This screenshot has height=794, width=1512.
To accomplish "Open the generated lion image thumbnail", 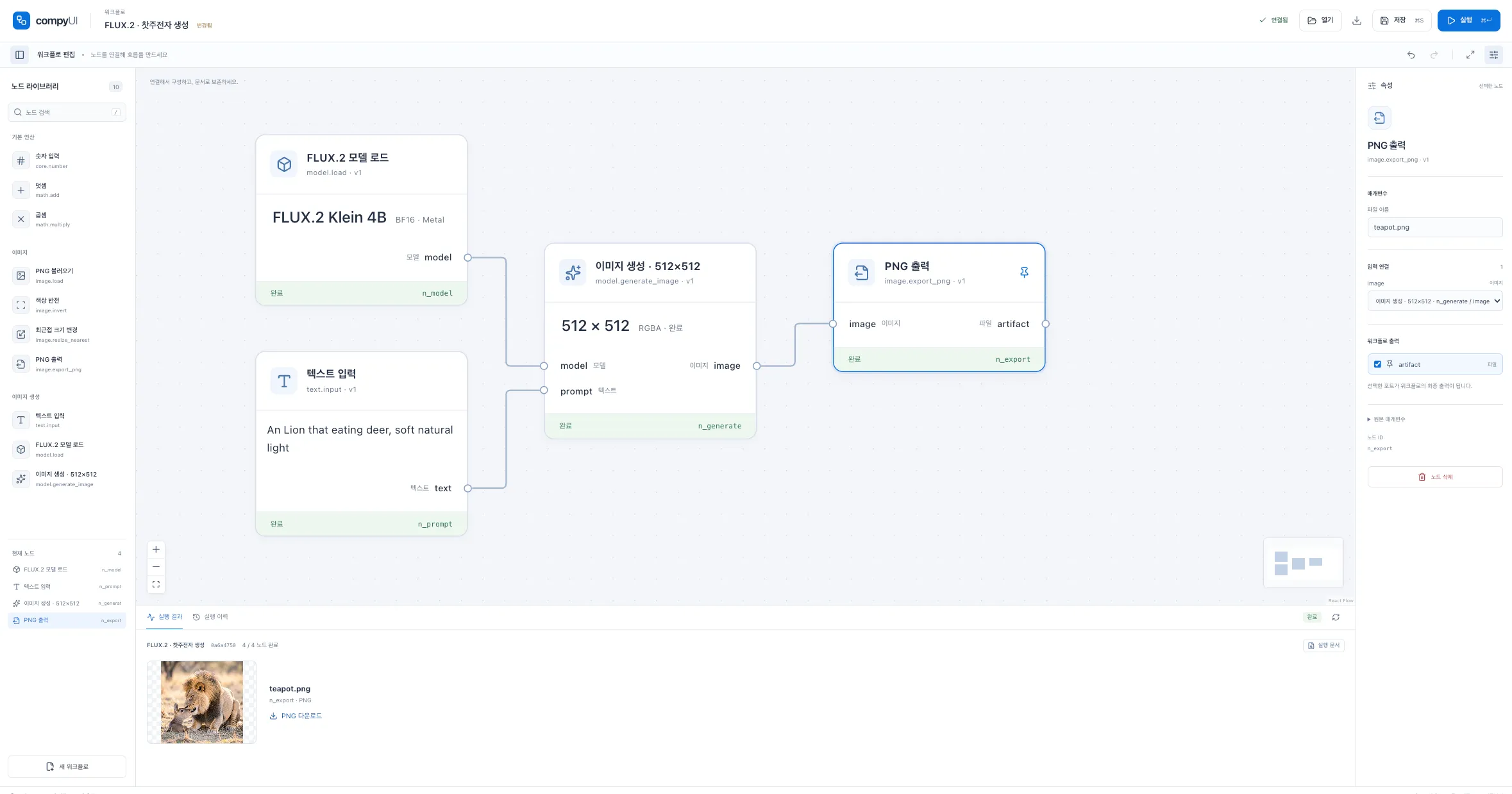I will click(x=202, y=702).
